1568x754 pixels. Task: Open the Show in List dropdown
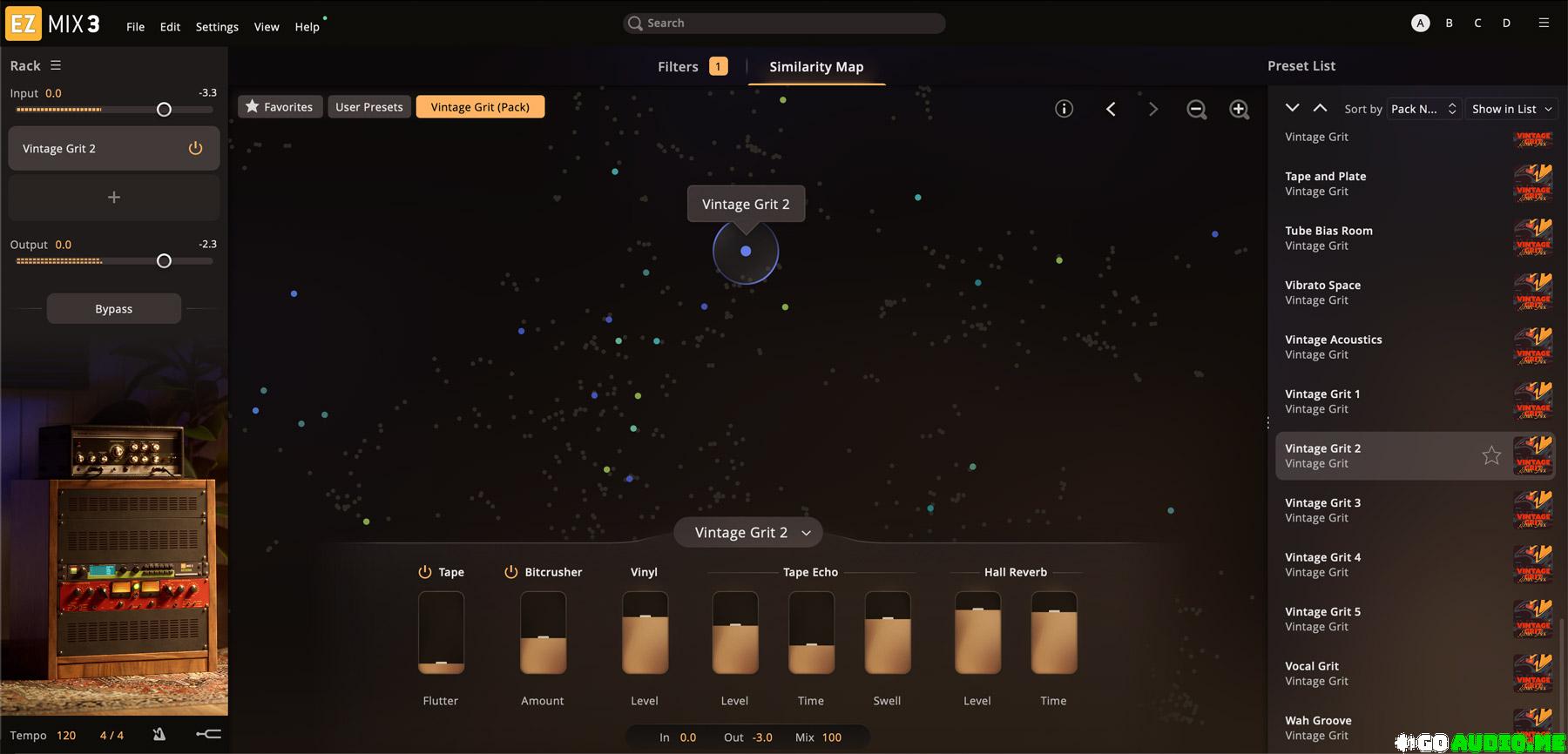pos(1511,109)
